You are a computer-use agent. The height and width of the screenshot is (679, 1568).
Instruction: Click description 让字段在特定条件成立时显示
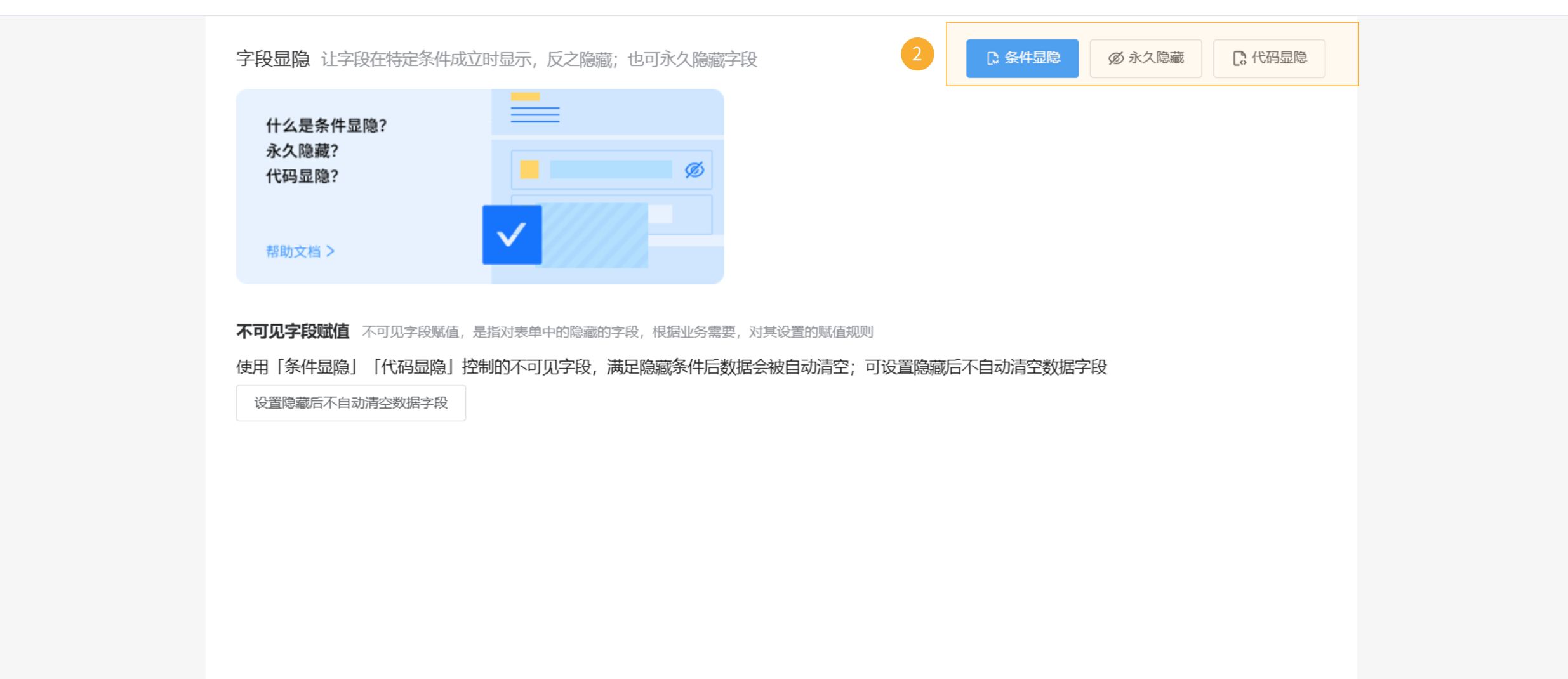tap(427, 60)
